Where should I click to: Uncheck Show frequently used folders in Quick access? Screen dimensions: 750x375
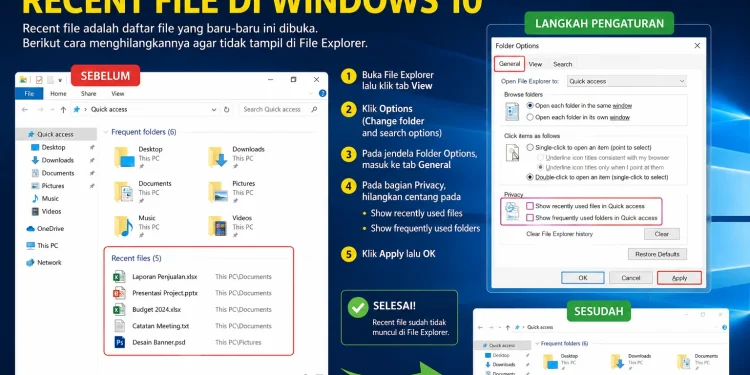530,218
